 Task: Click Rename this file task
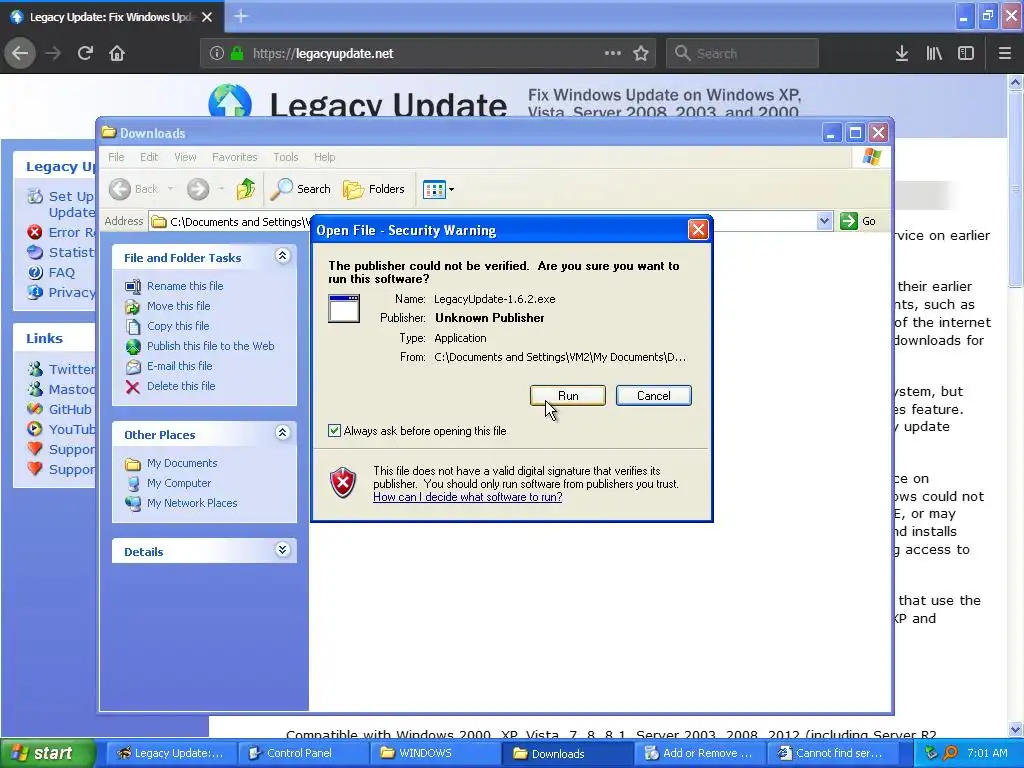pos(185,285)
